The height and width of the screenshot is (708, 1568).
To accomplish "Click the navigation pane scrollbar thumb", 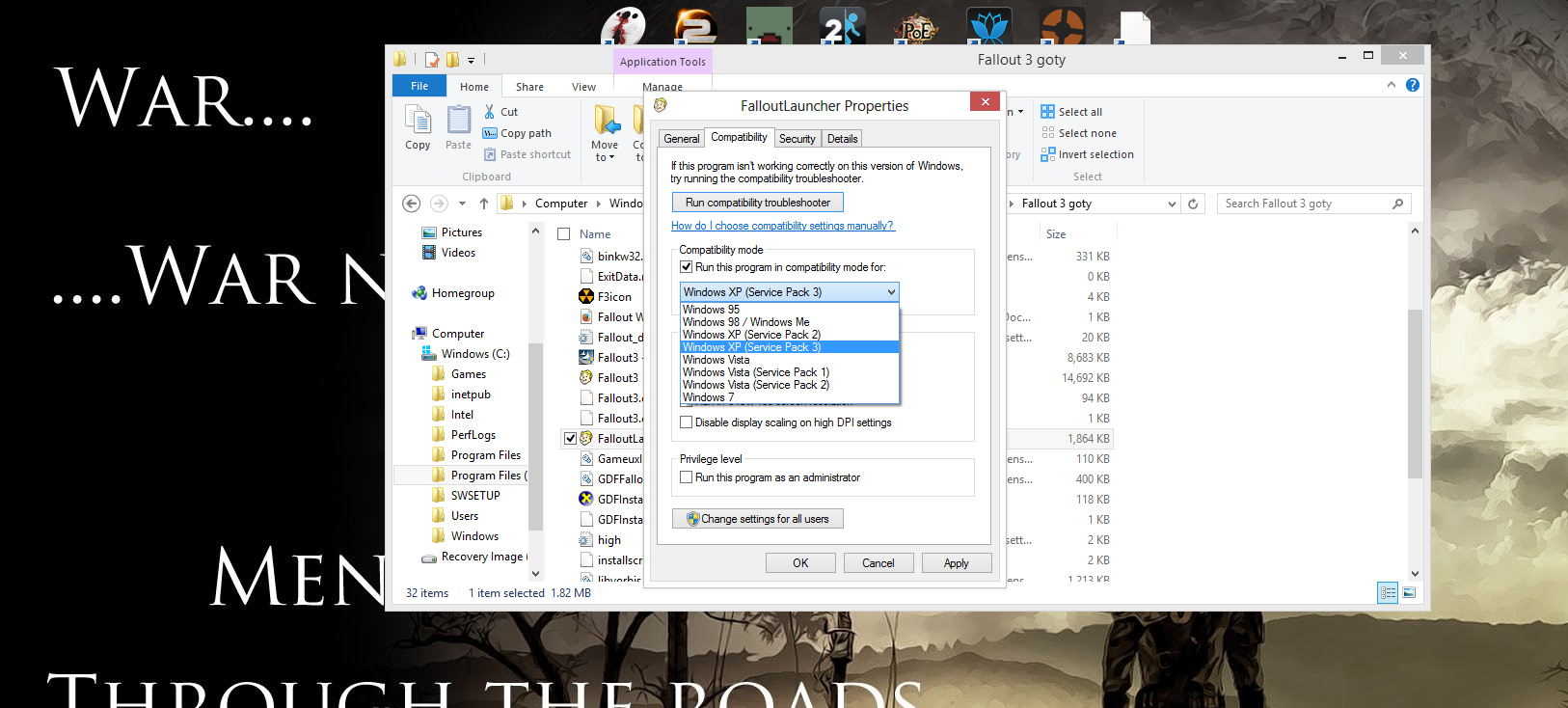I will [x=535, y=436].
